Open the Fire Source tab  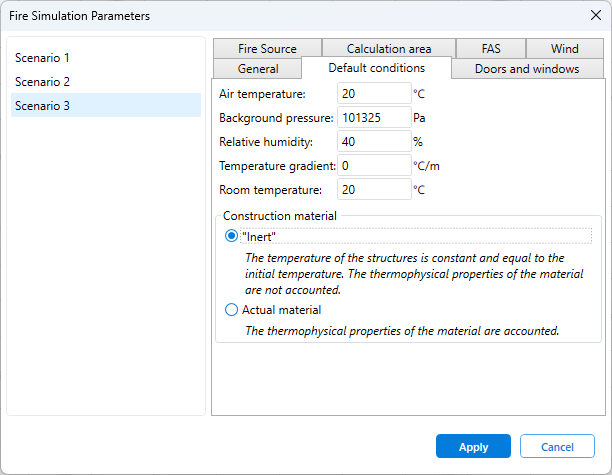[267, 49]
